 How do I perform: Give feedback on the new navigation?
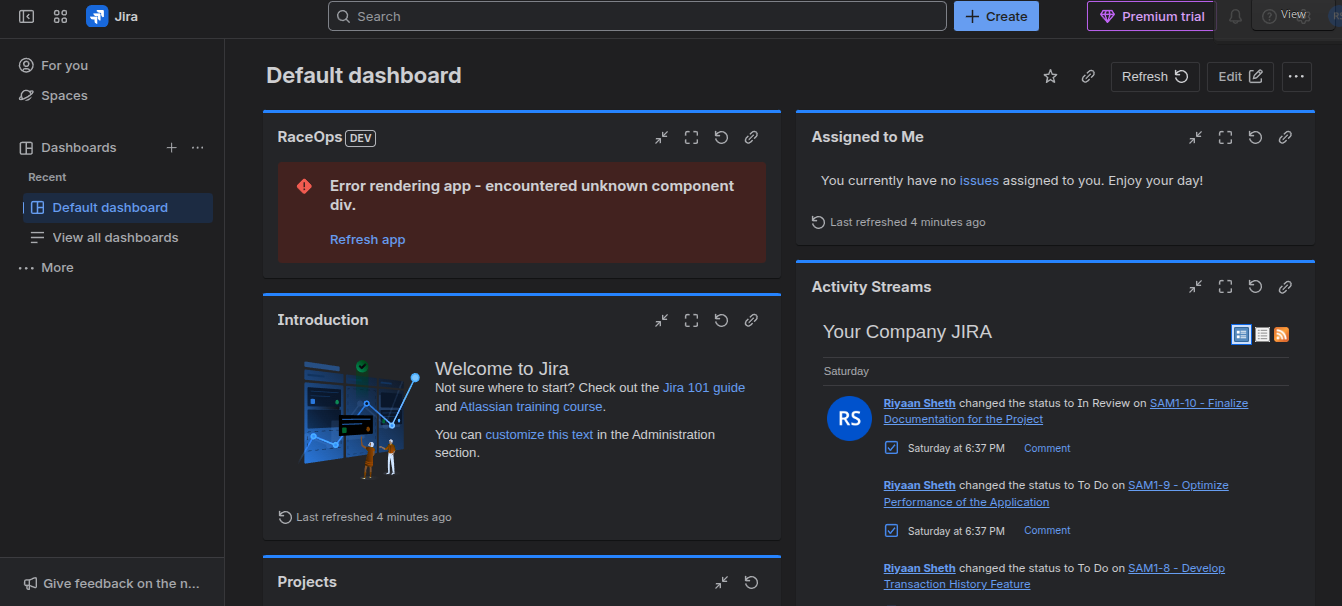coord(112,583)
